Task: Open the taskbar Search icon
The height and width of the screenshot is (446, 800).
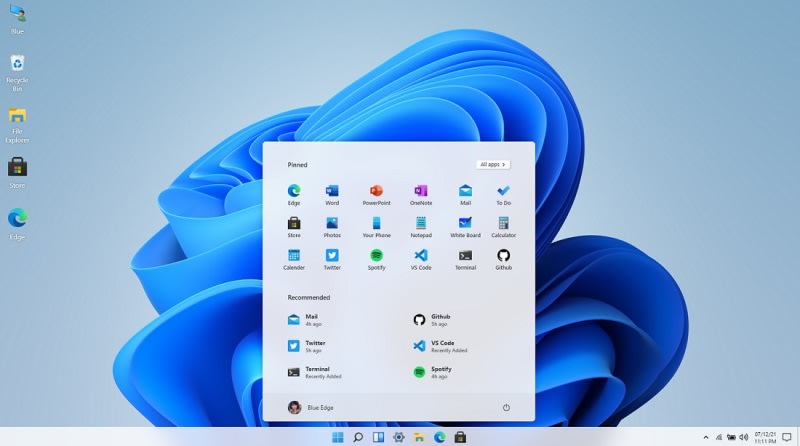Action: (358, 437)
